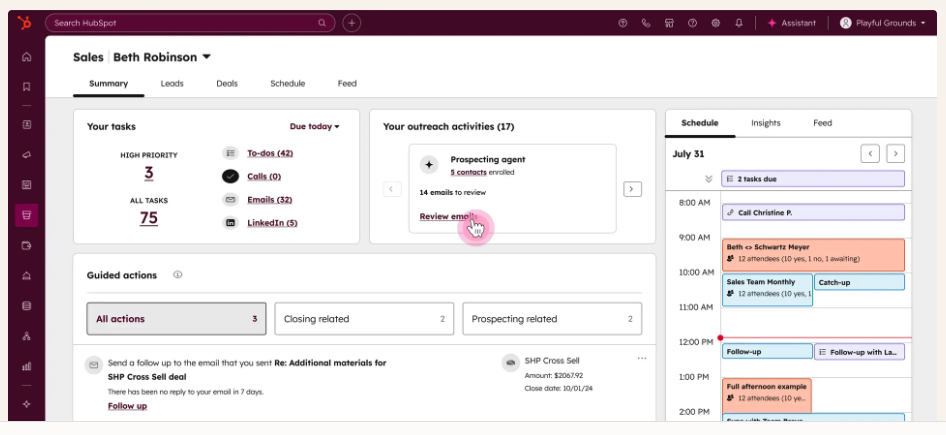Click the Follow up link
This screenshot has width=946, height=435.
[x=127, y=406]
